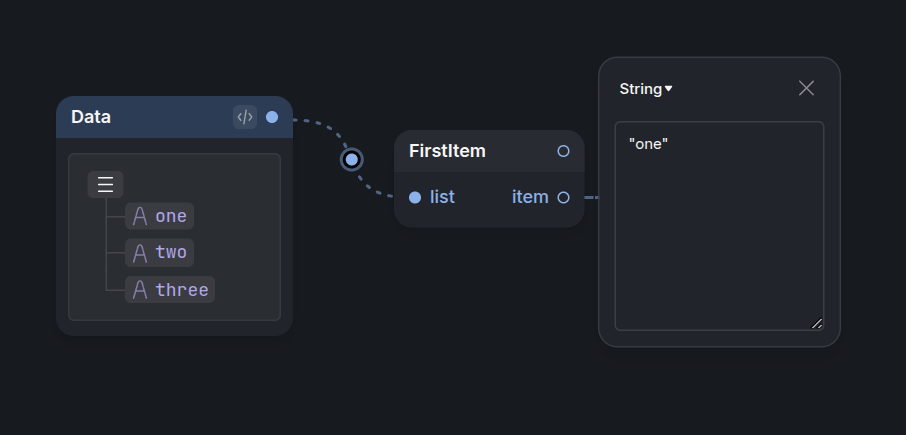This screenshot has height=435, width=906.
Task: Click the text area resize grip corner
Action: click(x=816, y=324)
